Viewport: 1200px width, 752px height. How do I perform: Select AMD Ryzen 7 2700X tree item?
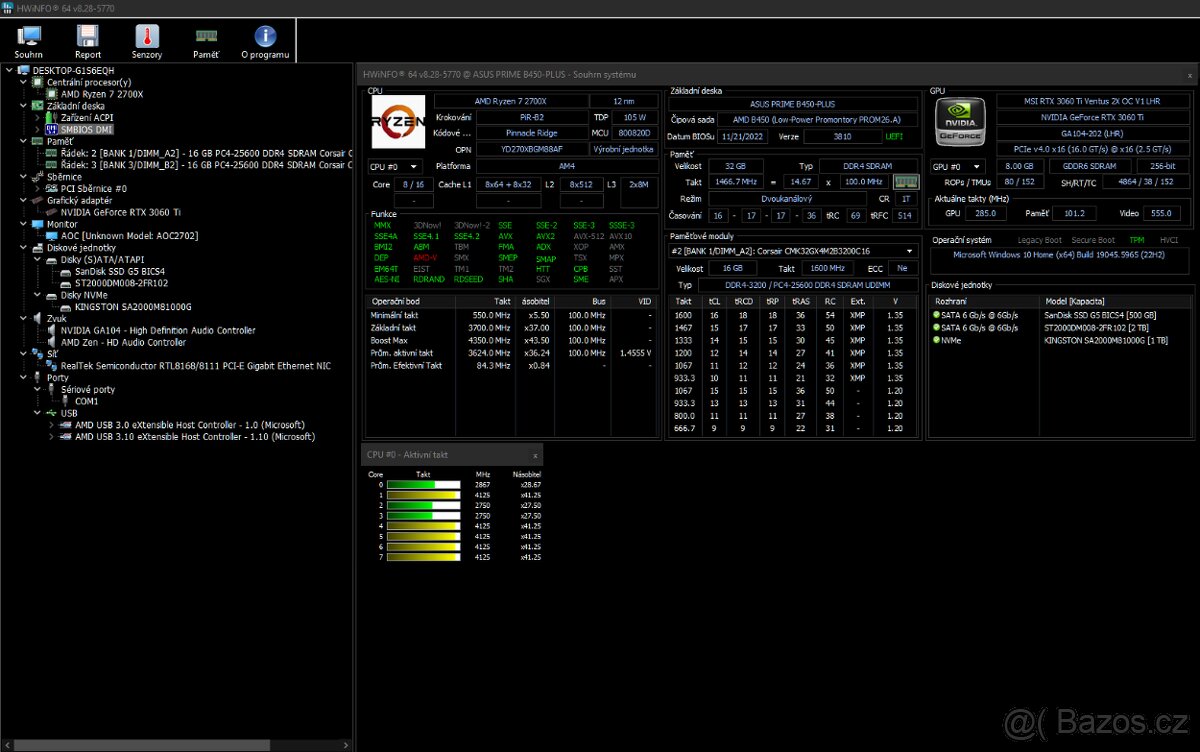tap(102, 94)
